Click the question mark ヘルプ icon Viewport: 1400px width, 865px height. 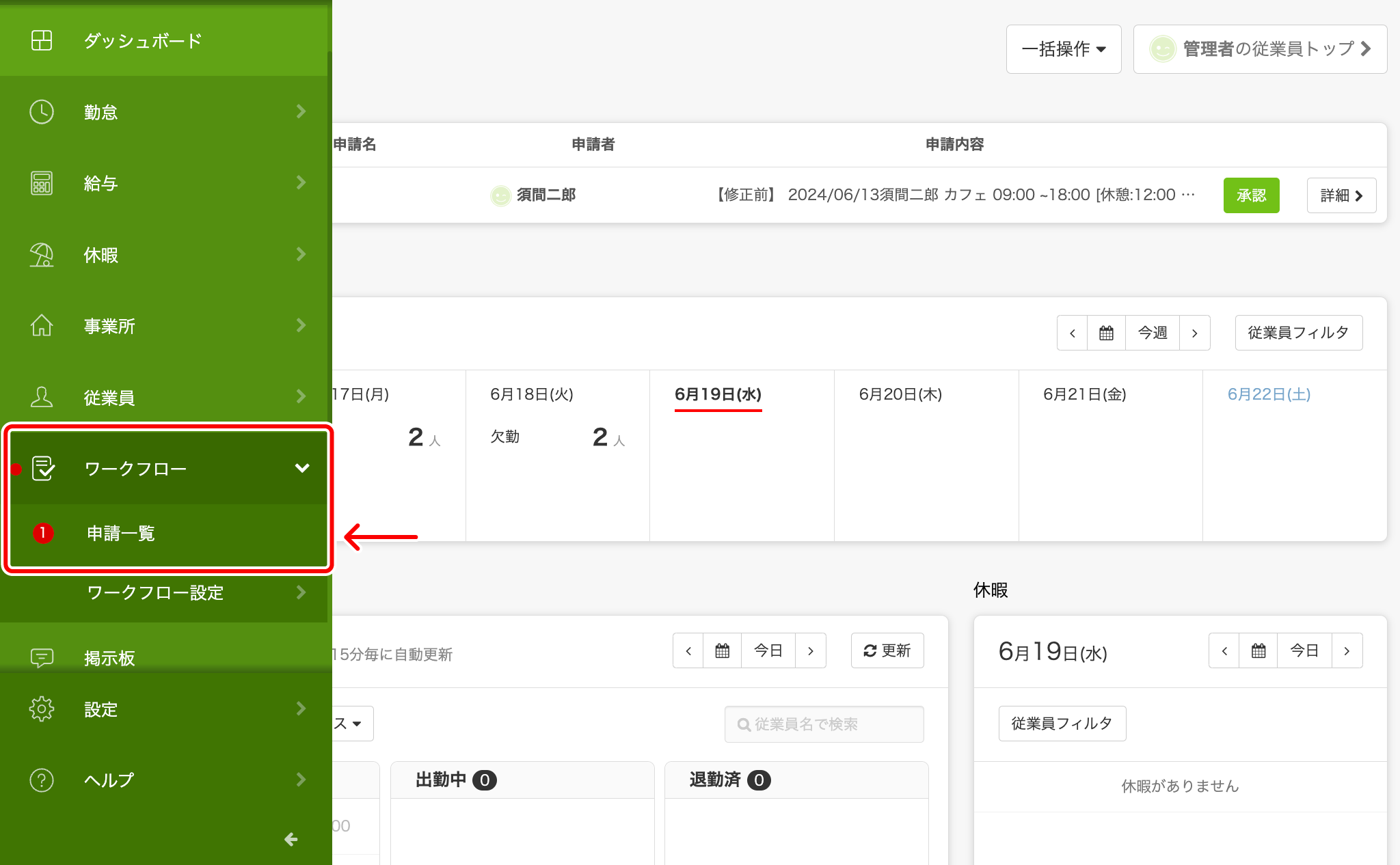42,780
